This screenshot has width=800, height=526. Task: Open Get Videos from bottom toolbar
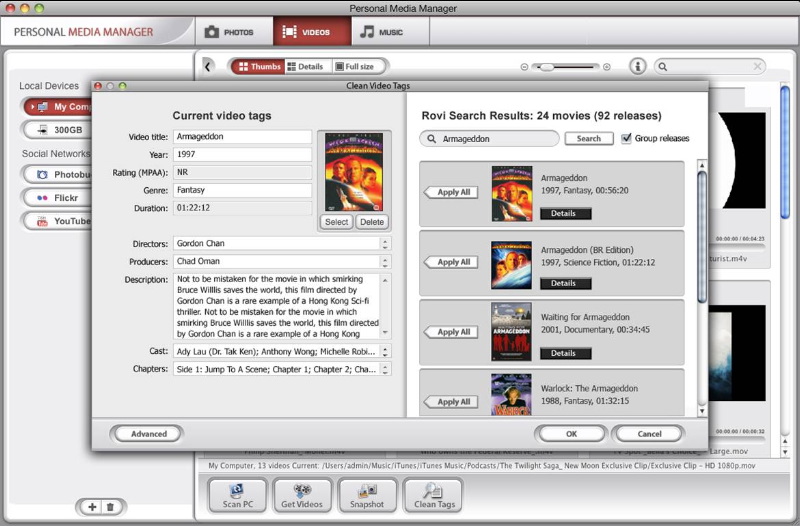coord(301,495)
